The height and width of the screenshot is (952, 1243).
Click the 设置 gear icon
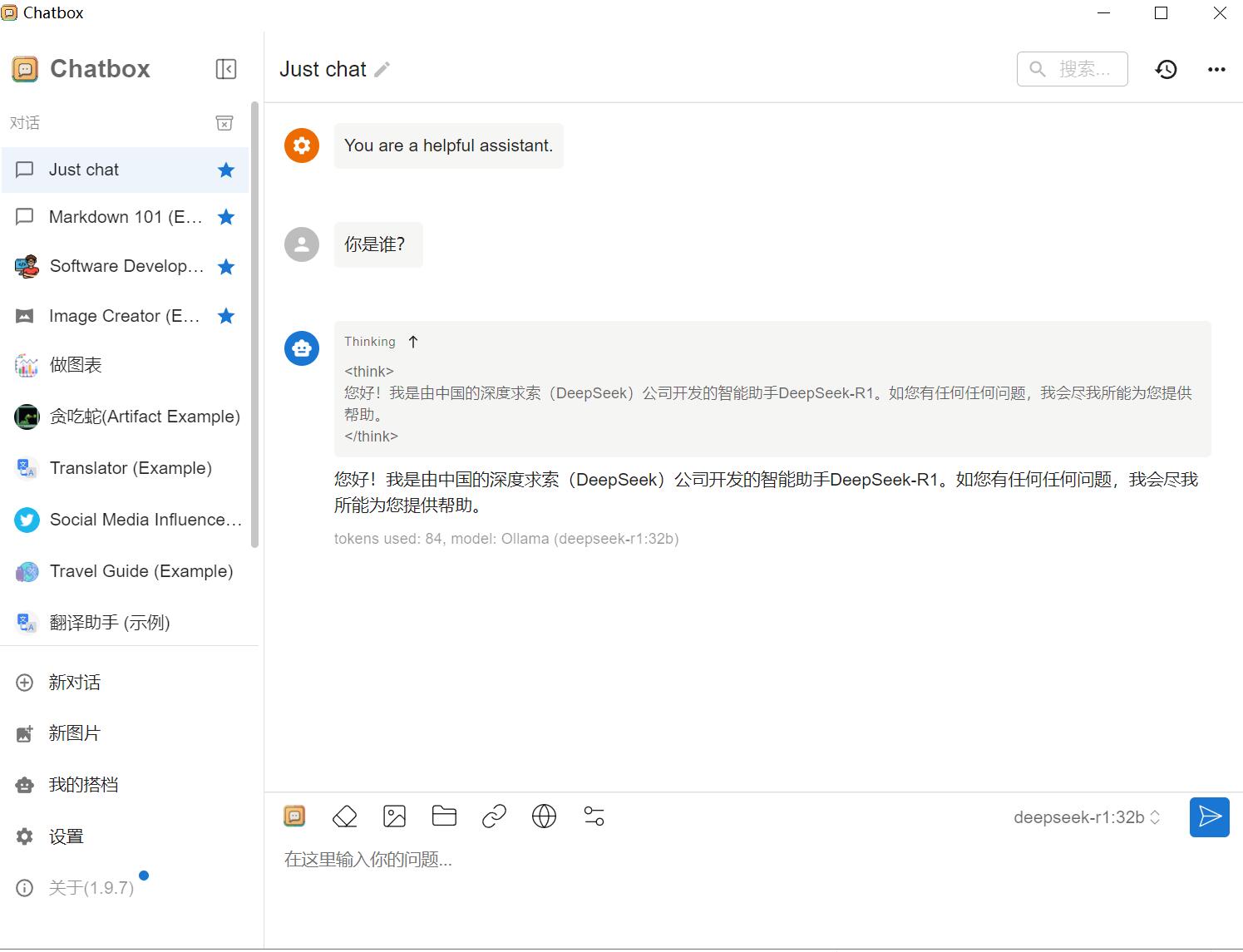click(25, 836)
